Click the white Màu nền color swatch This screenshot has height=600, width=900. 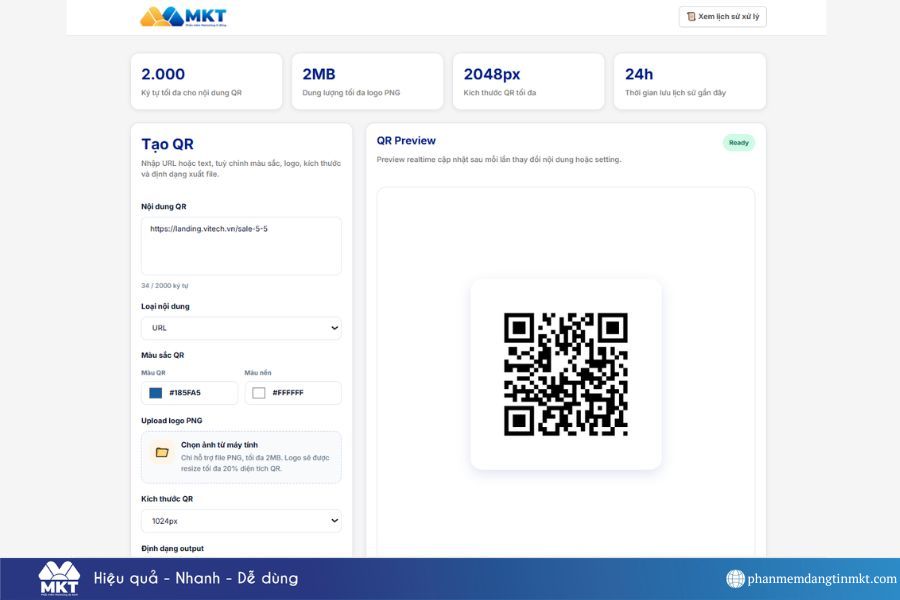click(259, 393)
